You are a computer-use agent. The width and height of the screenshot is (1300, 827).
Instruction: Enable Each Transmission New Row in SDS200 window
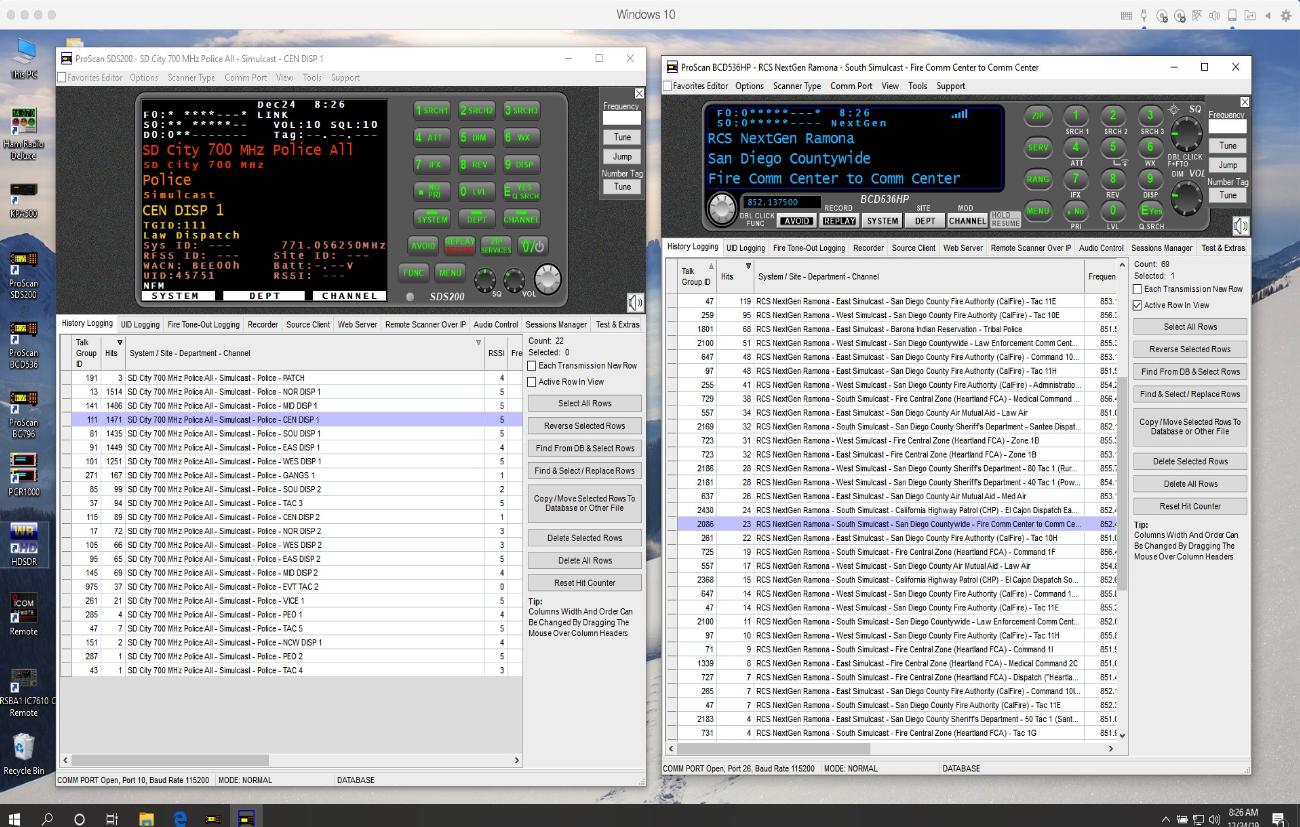[x=532, y=366]
